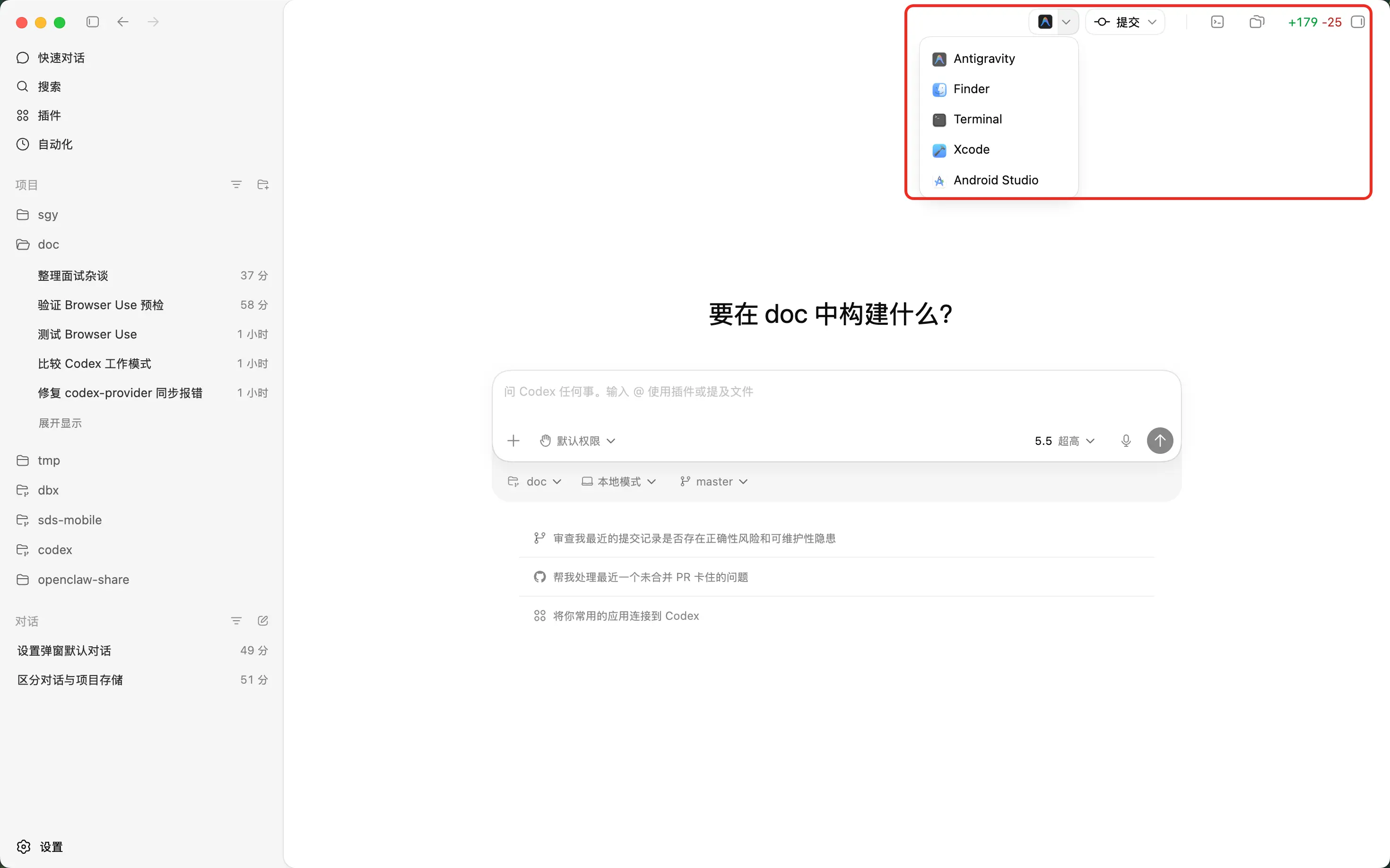Click the copy windows icon in toolbar

[x=1256, y=22]
